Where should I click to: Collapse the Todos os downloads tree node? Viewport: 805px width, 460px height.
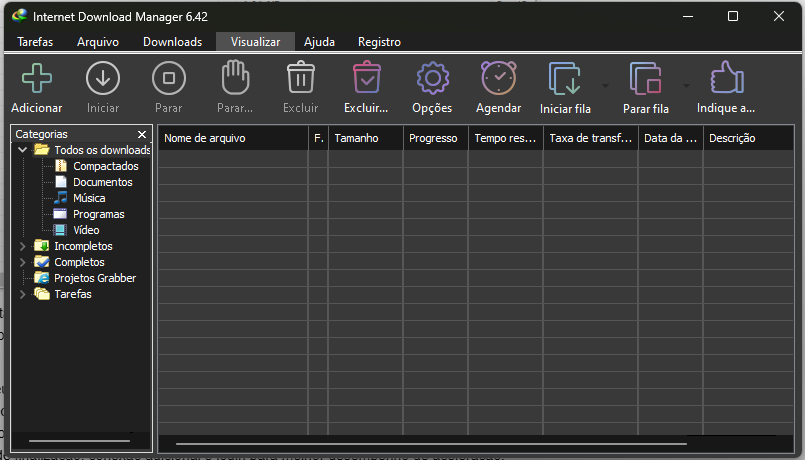pyautogui.click(x=23, y=150)
